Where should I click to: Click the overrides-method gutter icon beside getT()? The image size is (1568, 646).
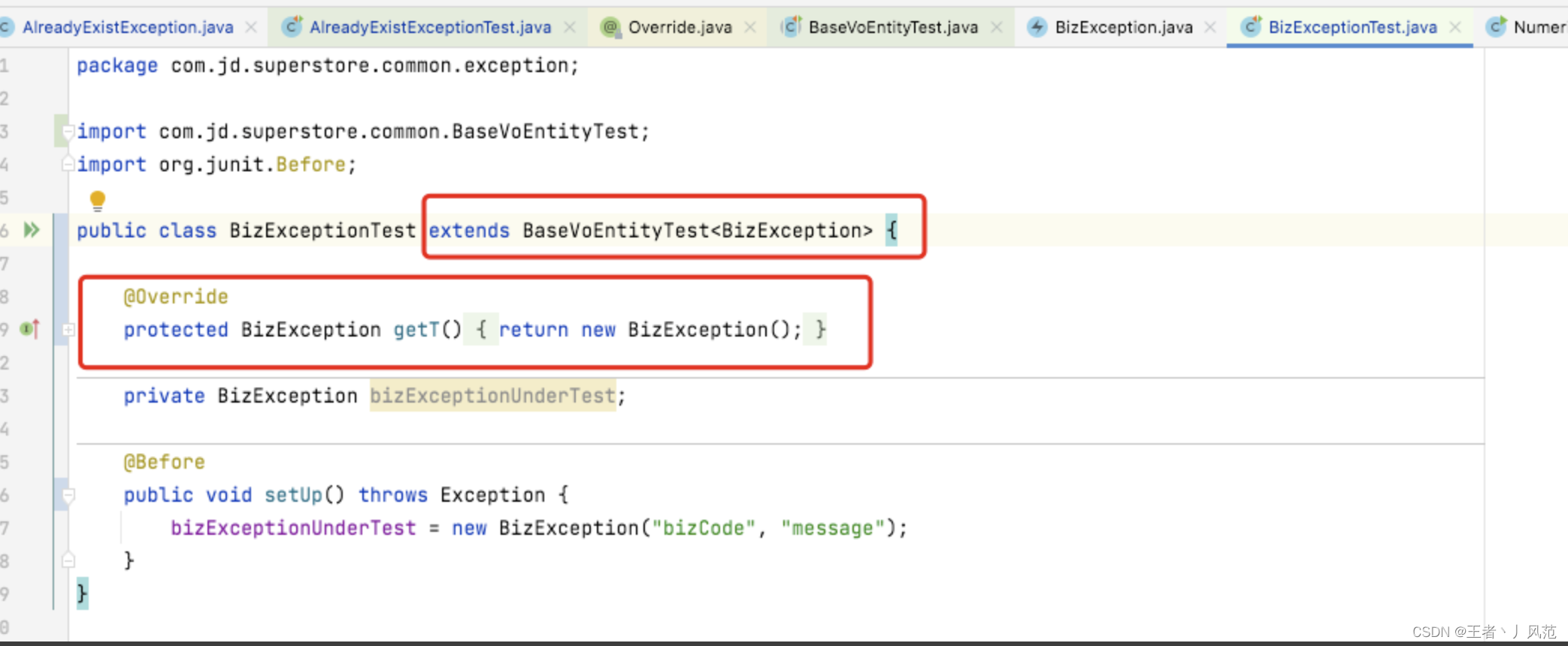[29, 329]
